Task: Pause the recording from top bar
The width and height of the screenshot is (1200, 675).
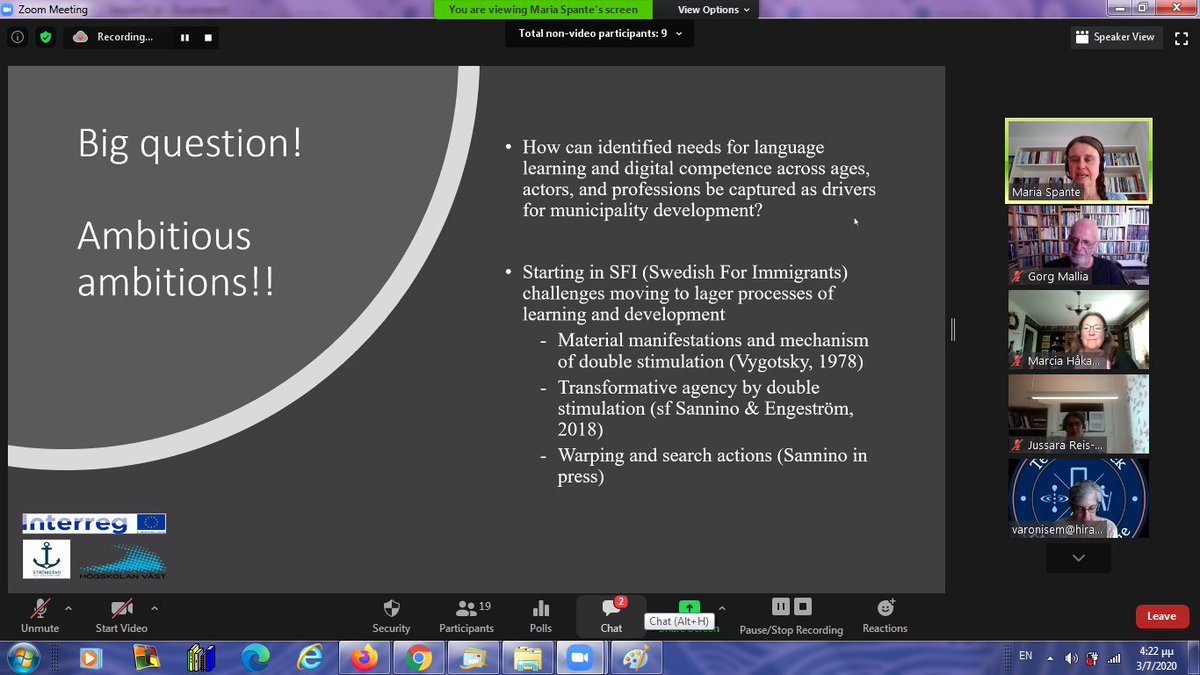Action: pos(185,37)
